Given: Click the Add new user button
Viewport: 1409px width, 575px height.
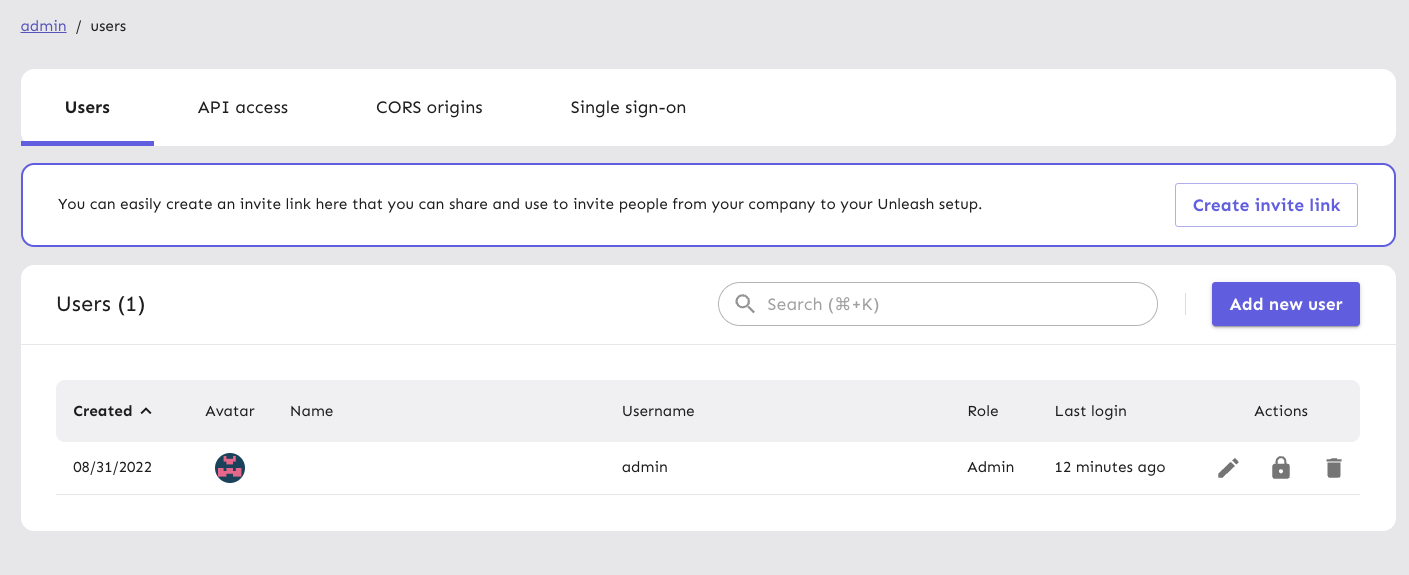Looking at the screenshot, I should click(x=1285, y=304).
